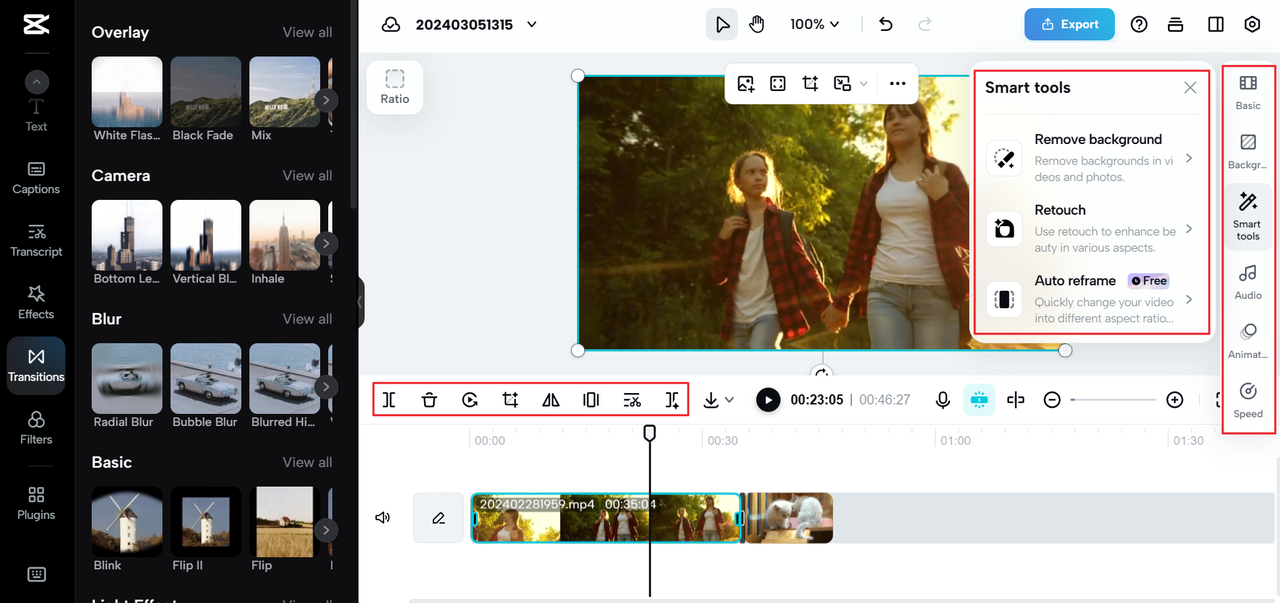View all Overlay transitions
Image resolution: width=1280 pixels, height=603 pixels.
(307, 32)
